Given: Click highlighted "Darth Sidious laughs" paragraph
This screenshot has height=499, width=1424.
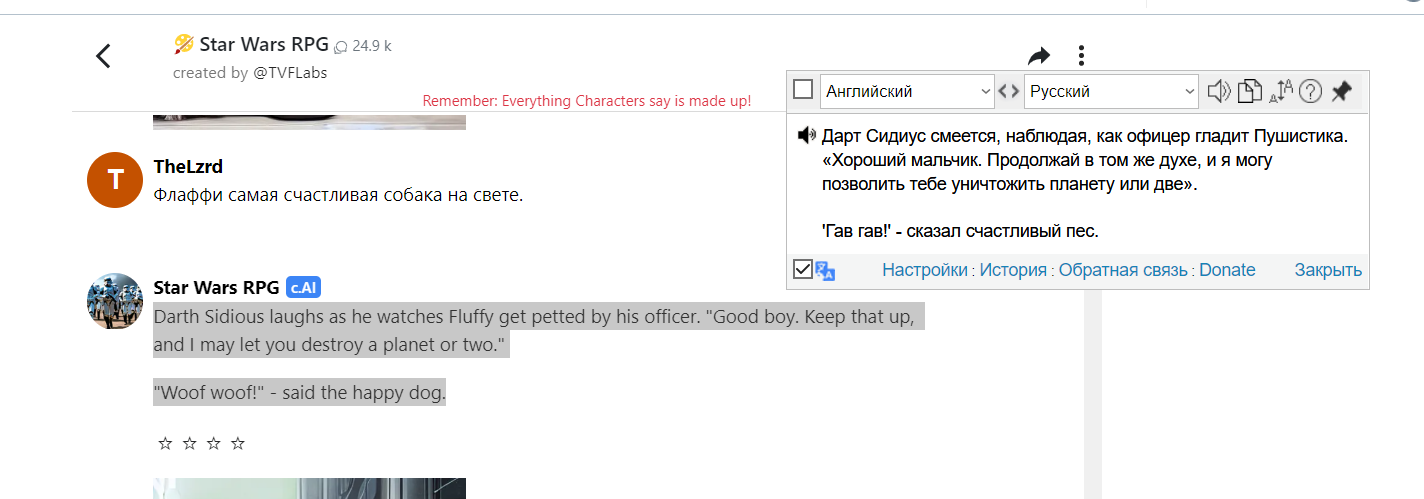Looking at the screenshot, I should [x=539, y=331].
